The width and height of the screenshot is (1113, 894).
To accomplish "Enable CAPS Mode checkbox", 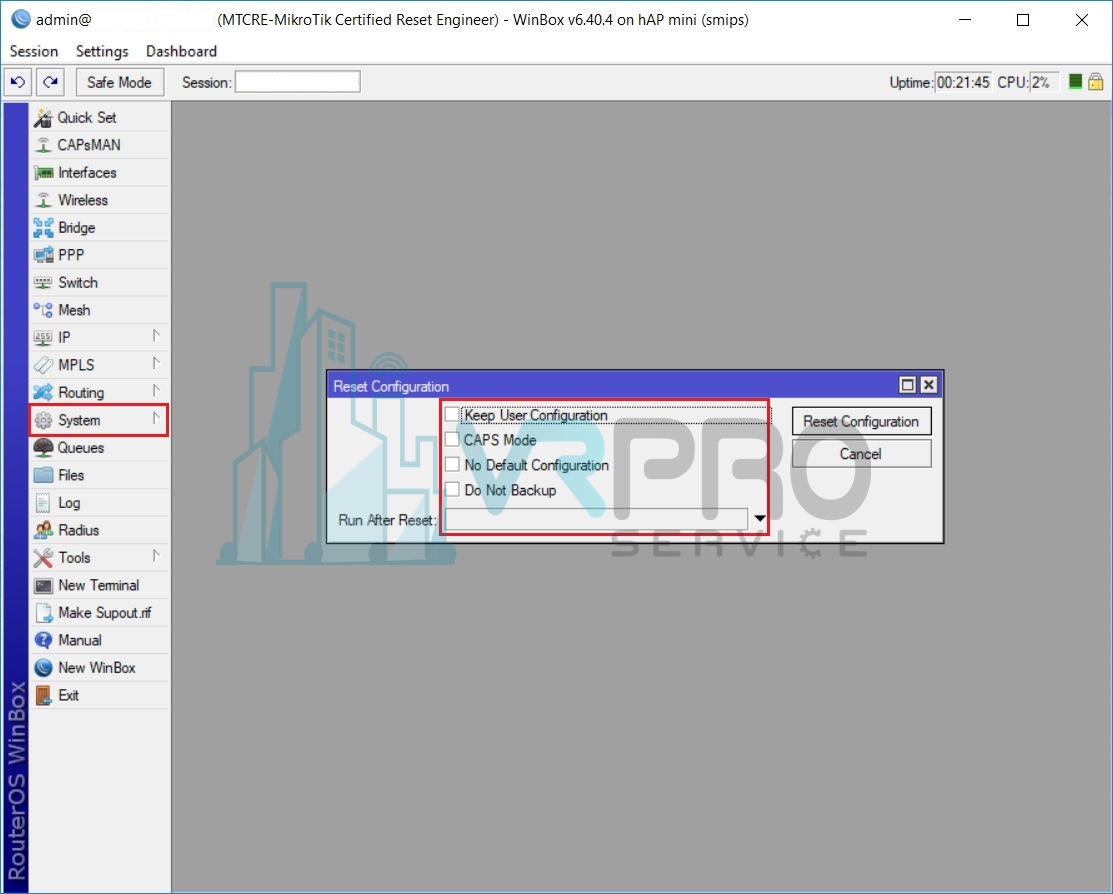I will tap(451, 440).
